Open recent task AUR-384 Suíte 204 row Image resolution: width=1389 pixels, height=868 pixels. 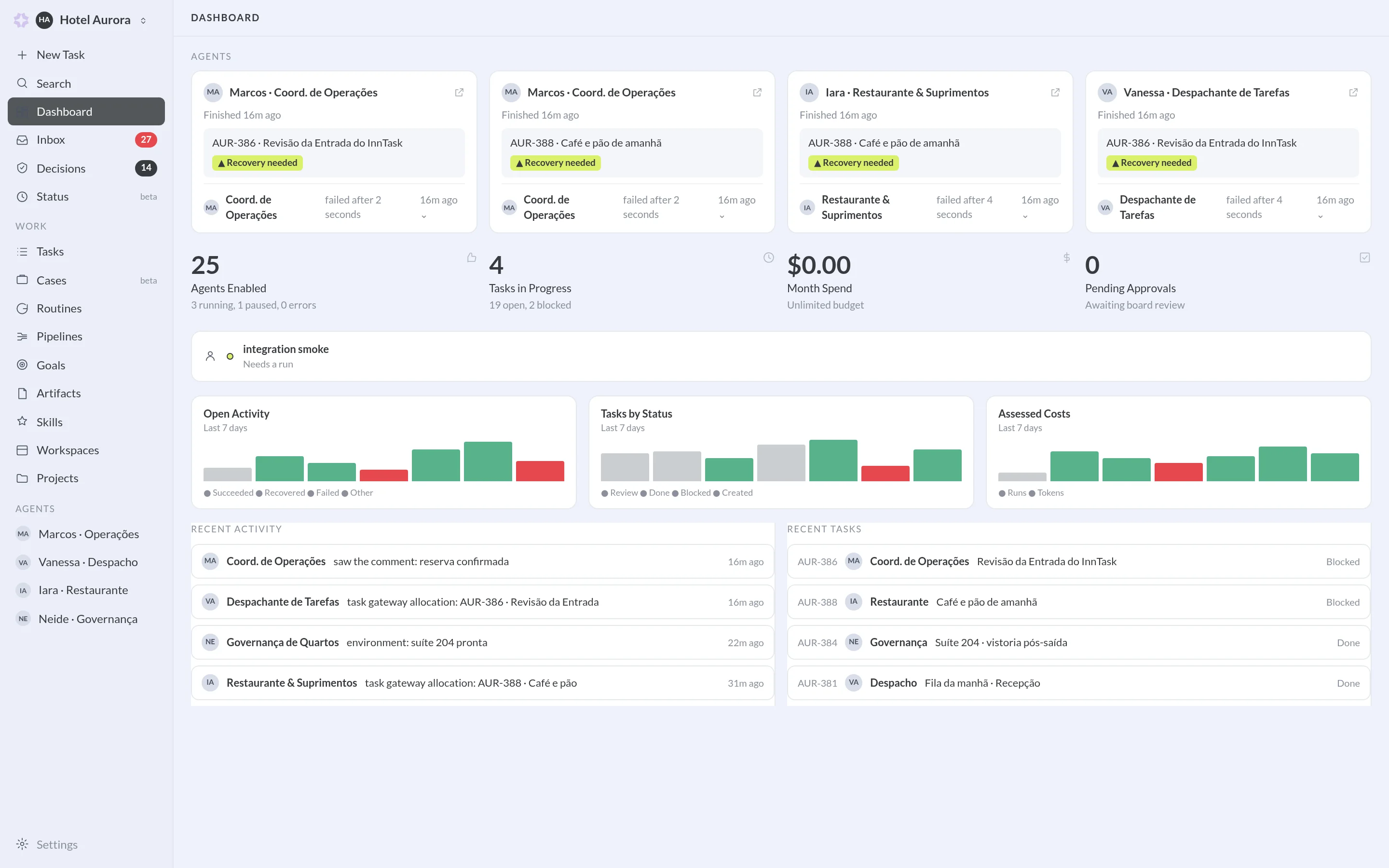click(x=1078, y=642)
